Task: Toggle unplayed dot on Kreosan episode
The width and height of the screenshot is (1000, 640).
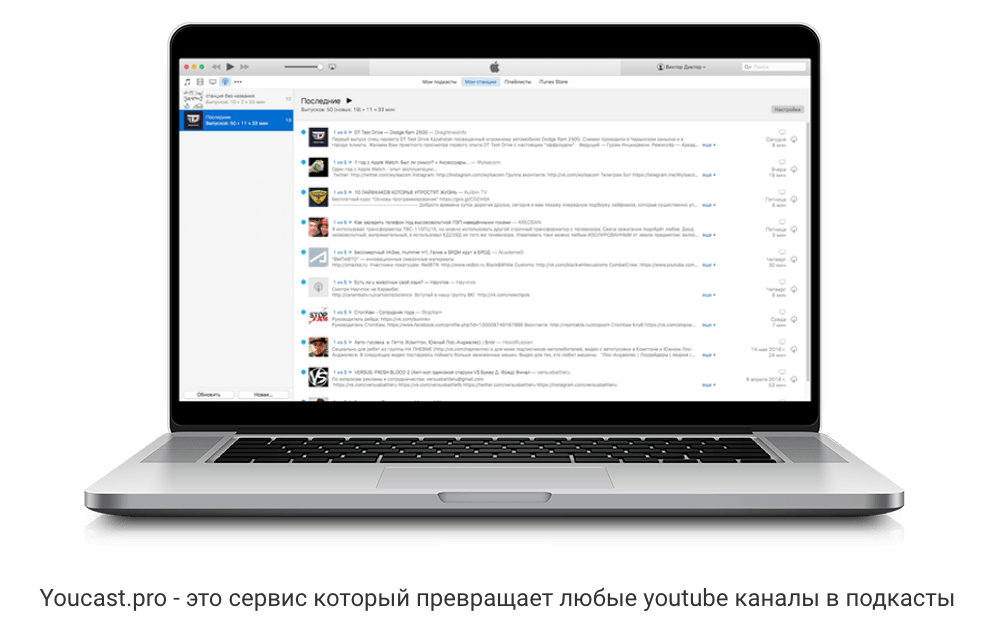Action: tap(303, 222)
